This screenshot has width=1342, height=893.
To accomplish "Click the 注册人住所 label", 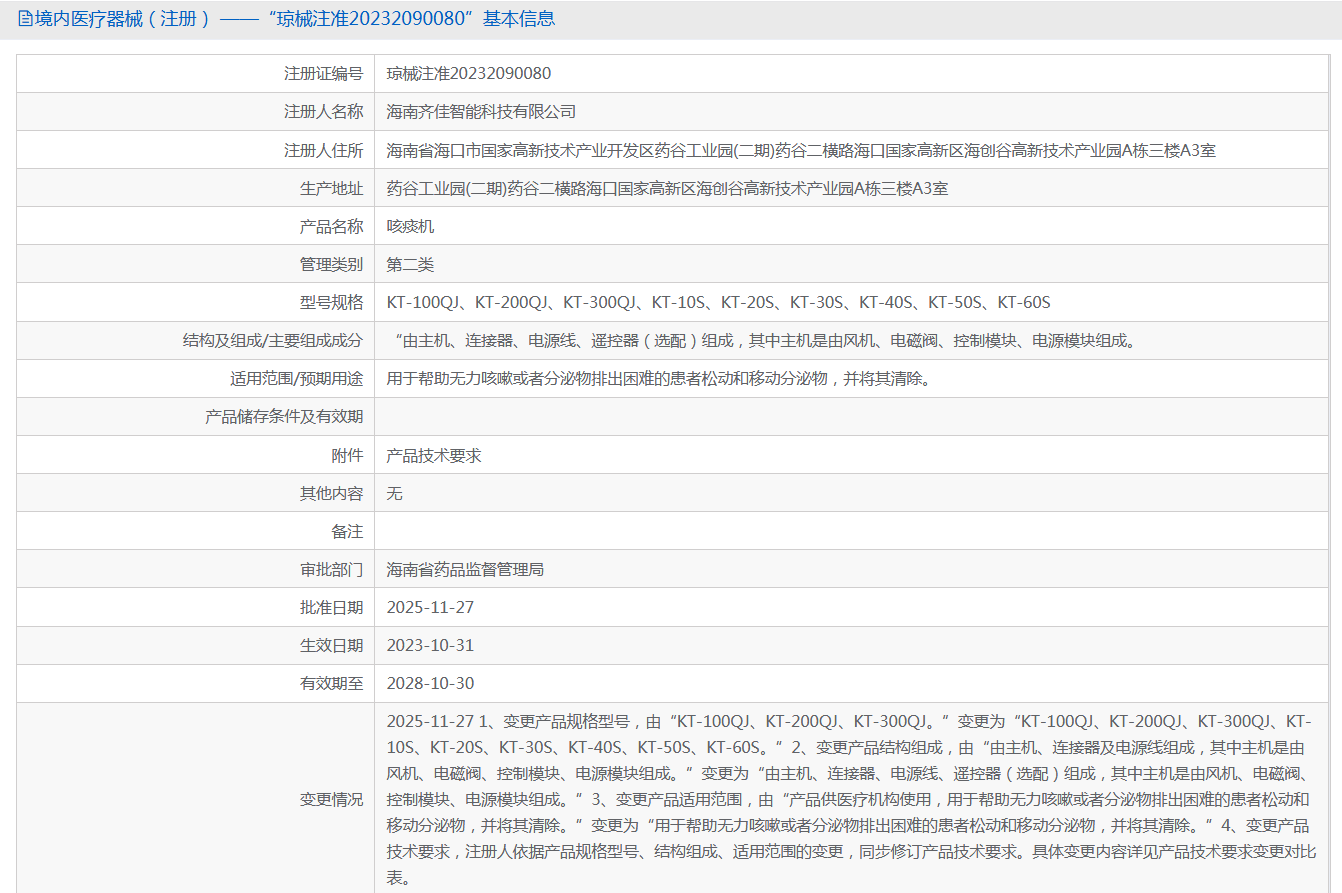I will 323,150.
